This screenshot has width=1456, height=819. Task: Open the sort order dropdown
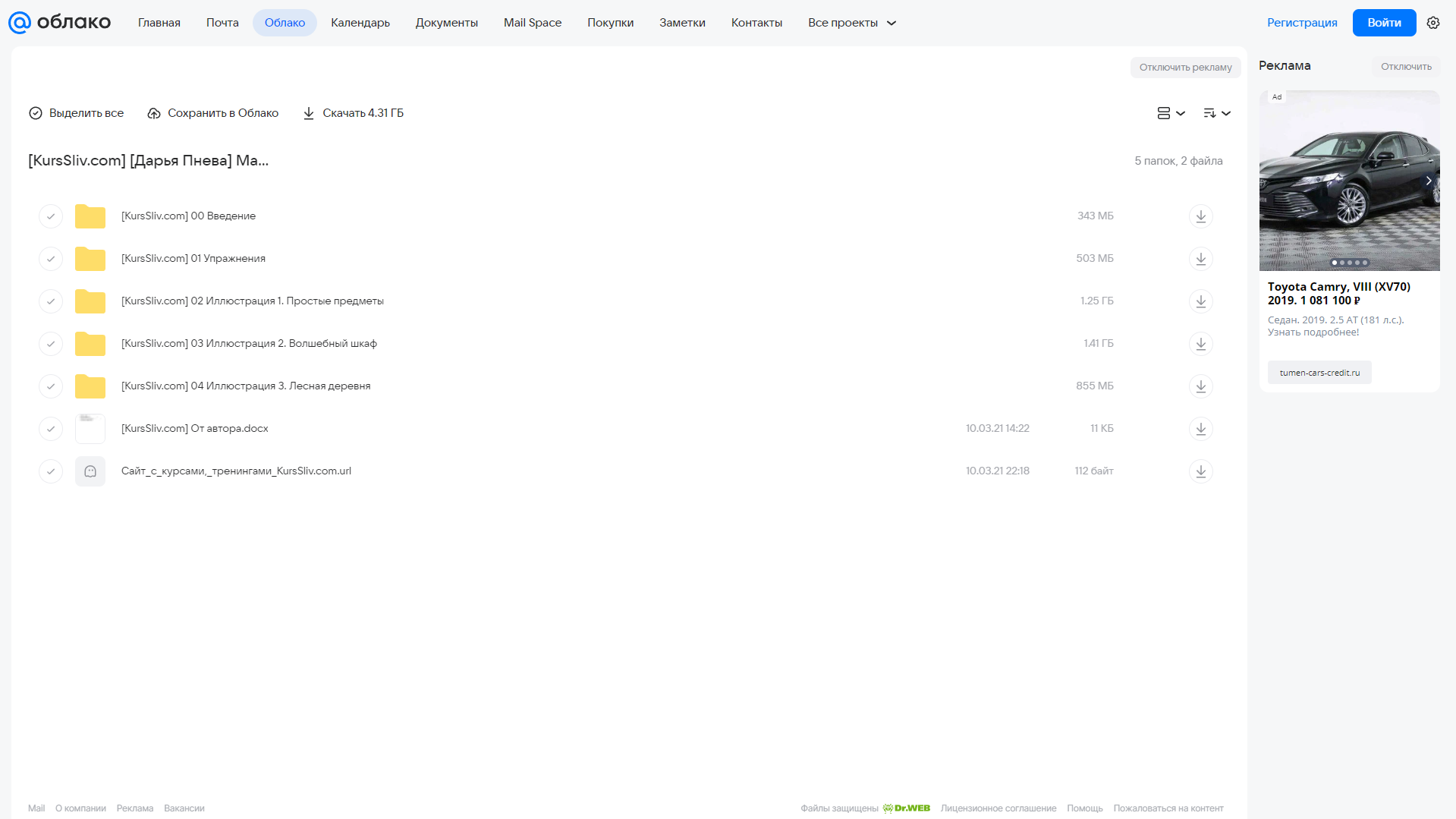pyautogui.click(x=1217, y=113)
